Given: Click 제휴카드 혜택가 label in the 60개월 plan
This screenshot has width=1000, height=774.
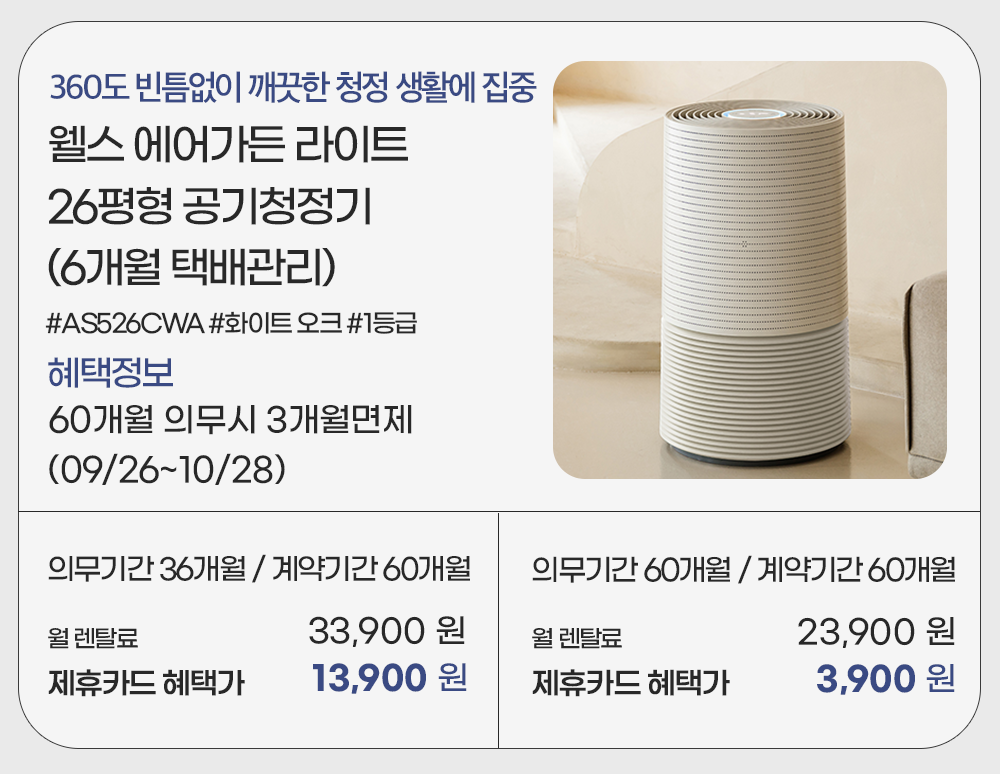Looking at the screenshot, I should pyautogui.click(x=630, y=685).
